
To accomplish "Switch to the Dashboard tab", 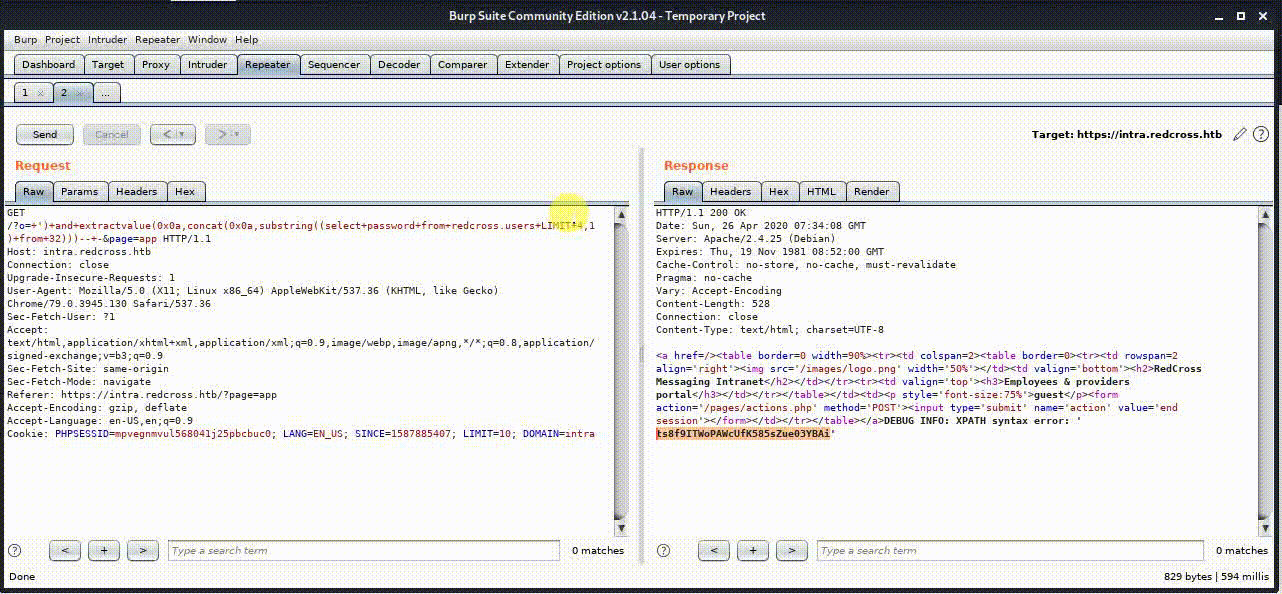I will (x=49, y=65).
